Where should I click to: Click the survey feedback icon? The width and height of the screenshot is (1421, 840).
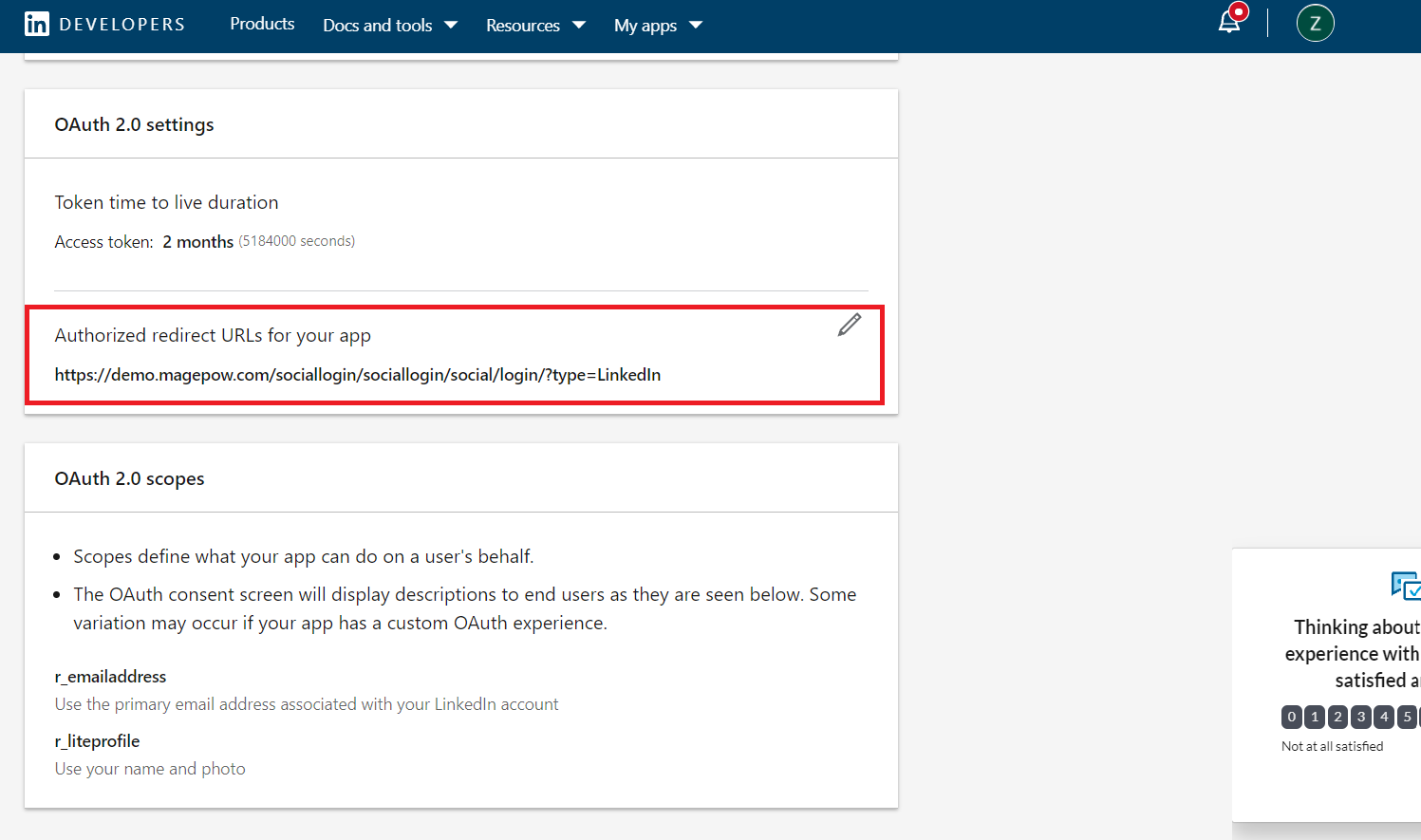tap(1405, 586)
